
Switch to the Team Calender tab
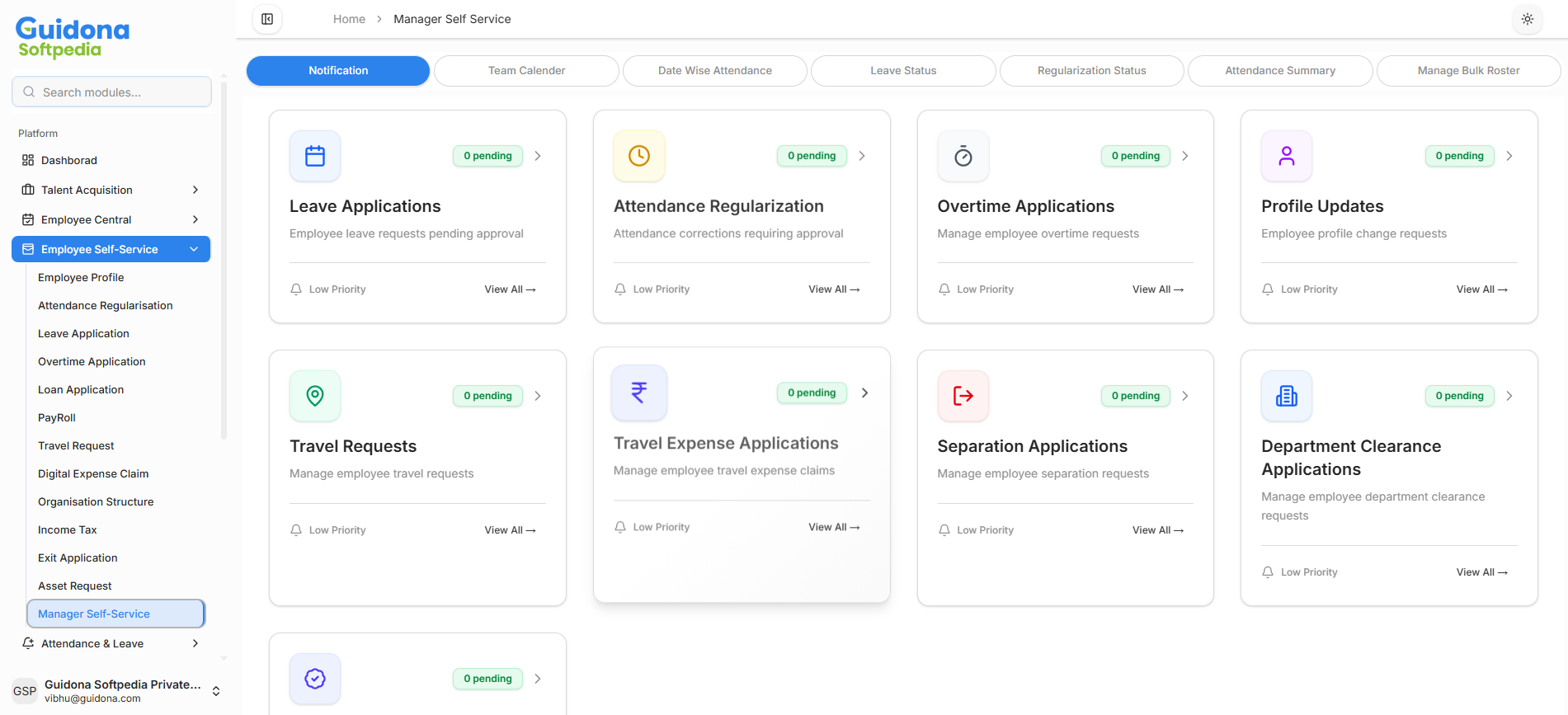(526, 71)
